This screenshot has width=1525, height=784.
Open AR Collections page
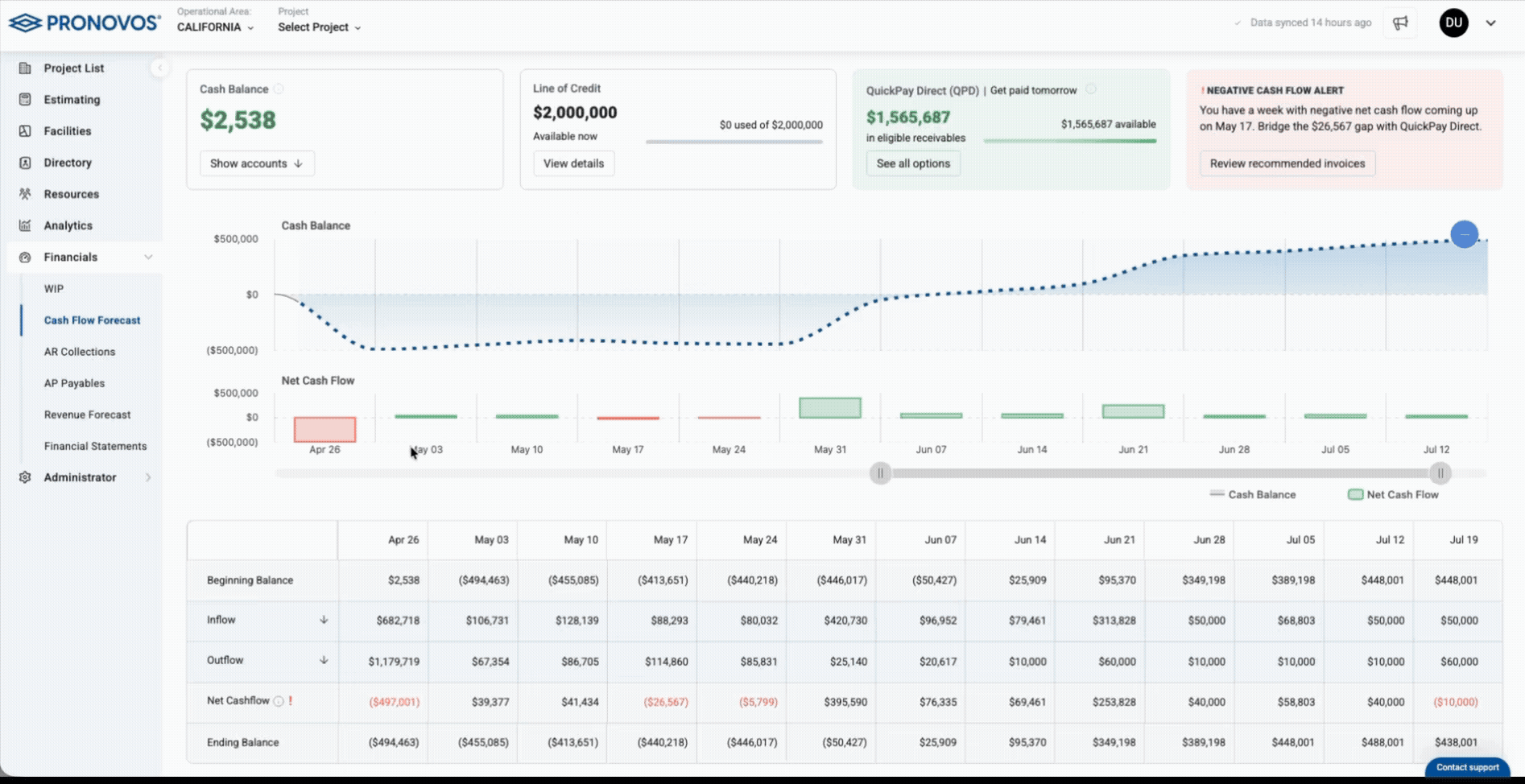80,352
